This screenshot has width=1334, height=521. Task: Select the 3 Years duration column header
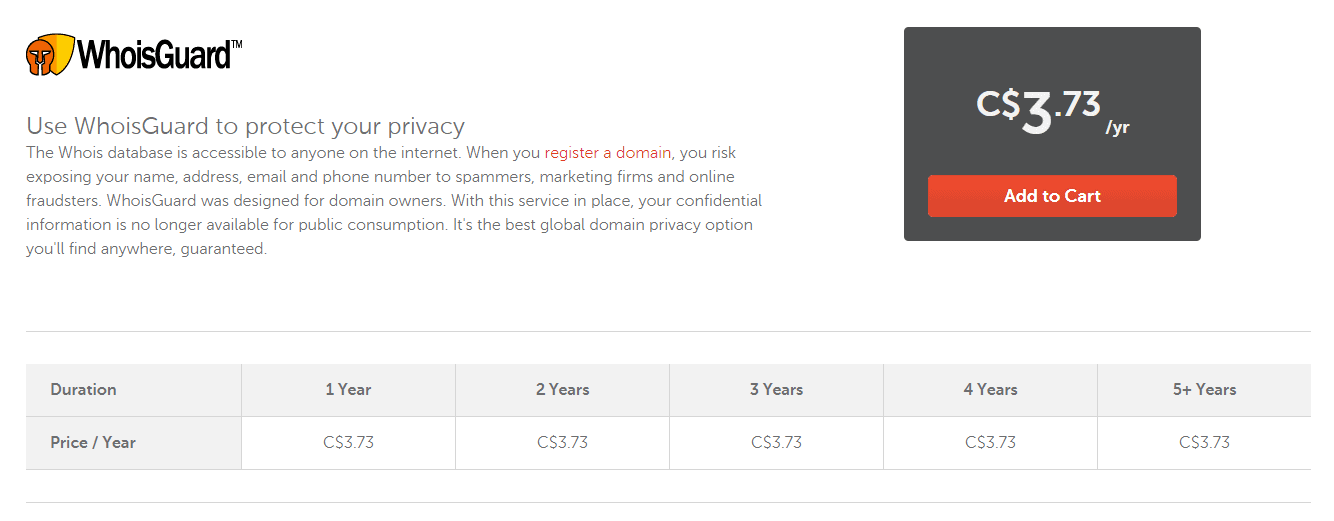pos(776,390)
